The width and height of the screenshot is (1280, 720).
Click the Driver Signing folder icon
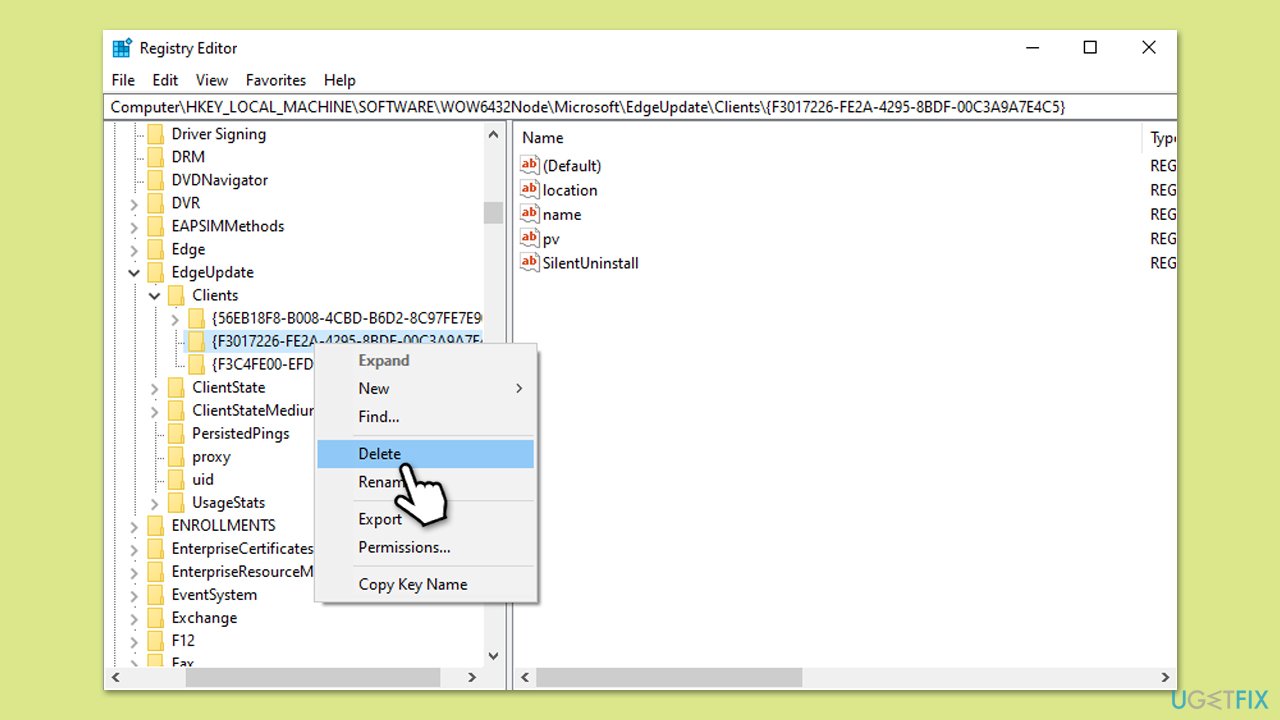(x=155, y=134)
